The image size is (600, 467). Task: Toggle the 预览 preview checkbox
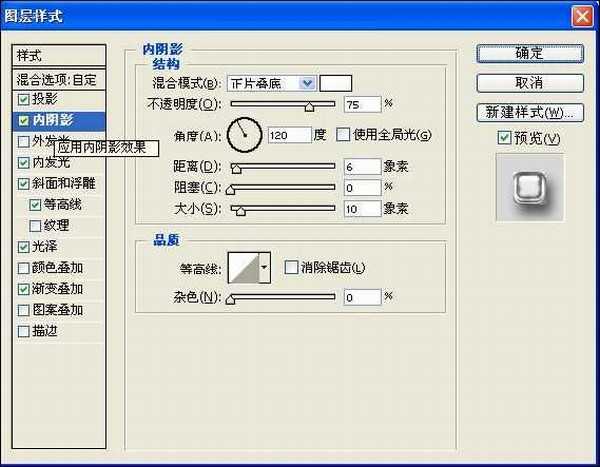(x=504, y=137)
